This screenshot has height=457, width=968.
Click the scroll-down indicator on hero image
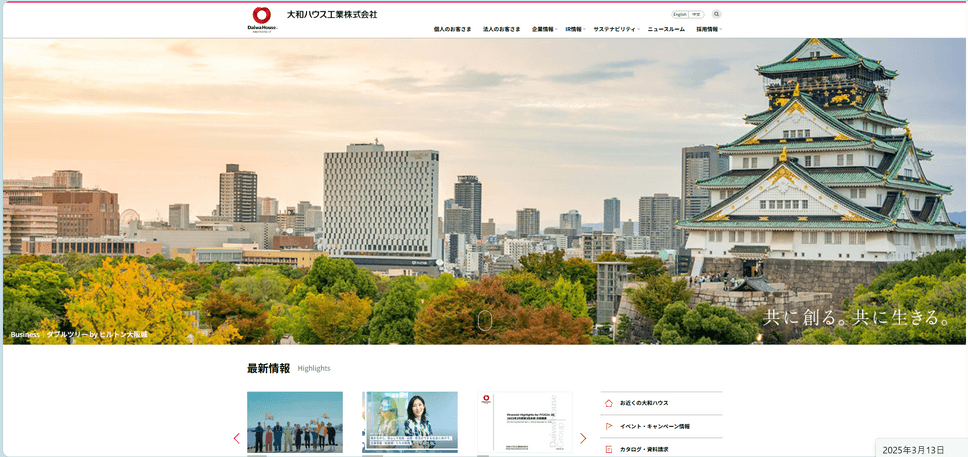coord(485,320)
